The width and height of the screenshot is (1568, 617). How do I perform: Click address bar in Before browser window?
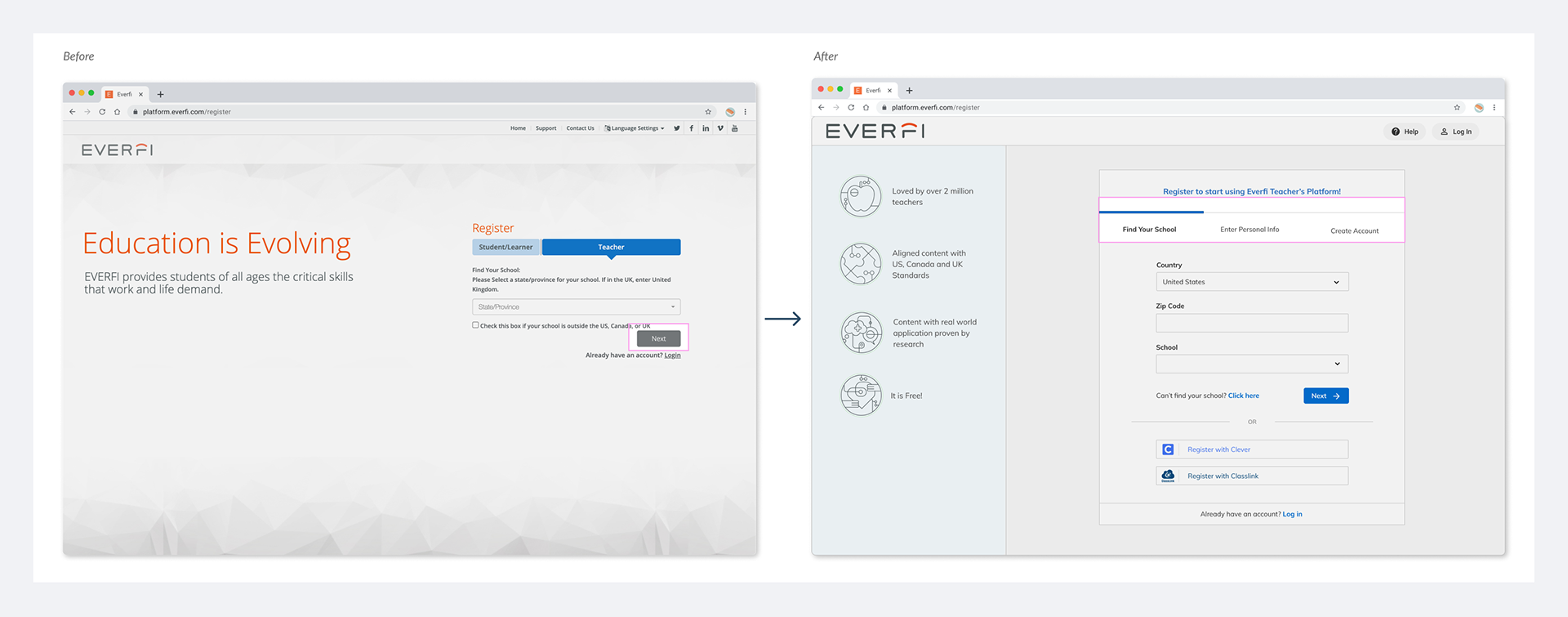[x=421, y=112]
